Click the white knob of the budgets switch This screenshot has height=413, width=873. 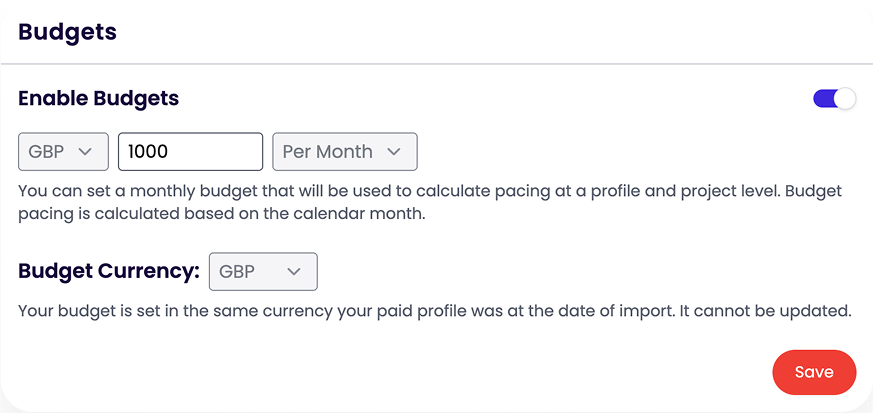click(846, 98)
